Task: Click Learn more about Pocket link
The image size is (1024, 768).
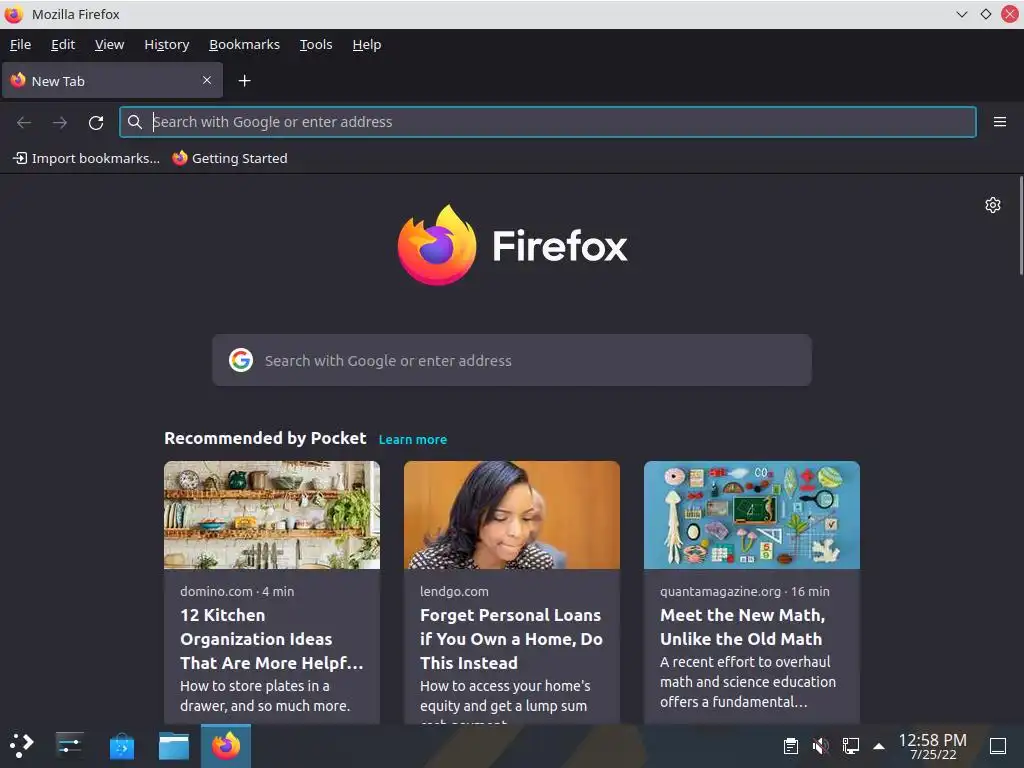Action: coord(413,440)
